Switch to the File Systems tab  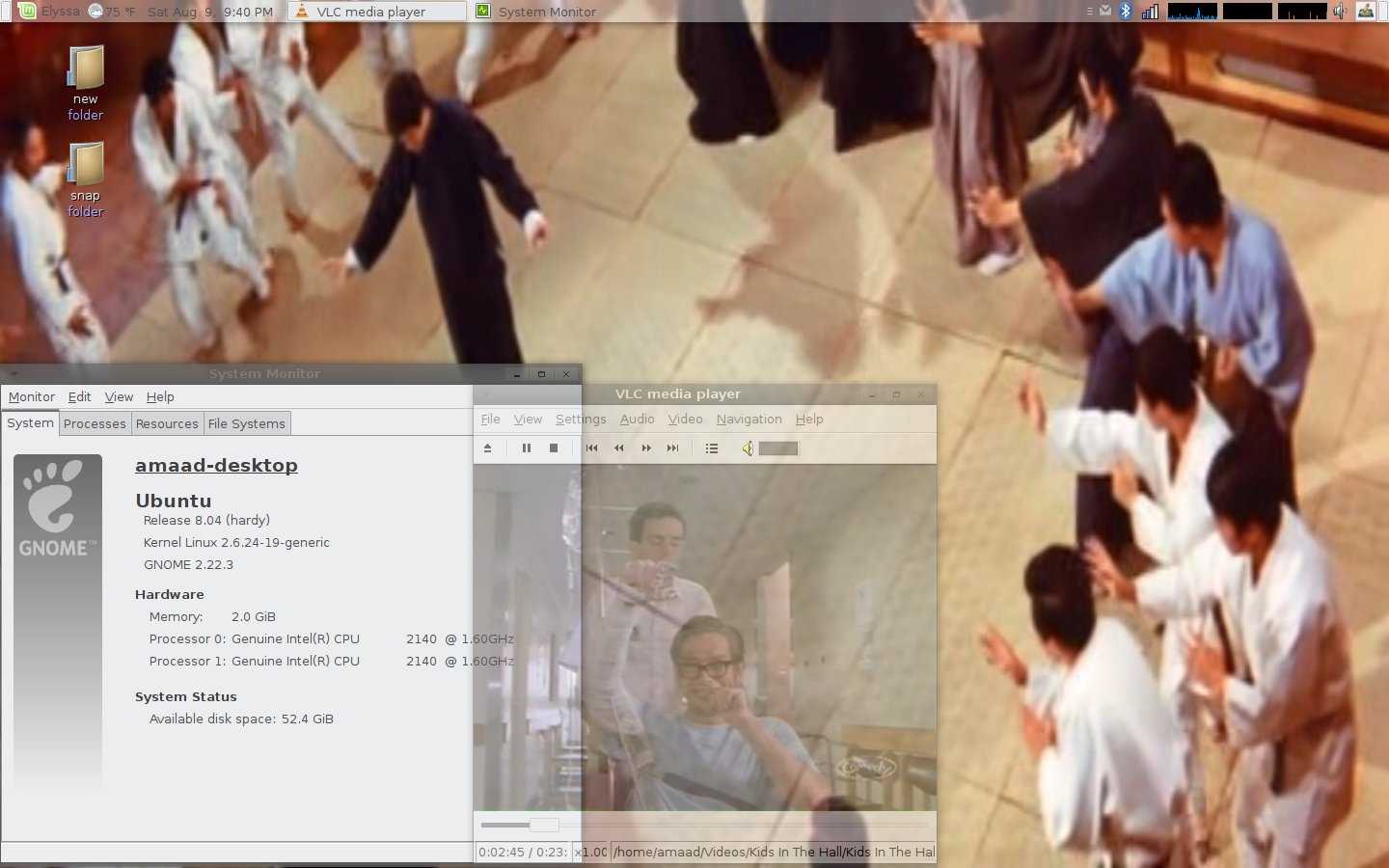(x=247, y=424)
